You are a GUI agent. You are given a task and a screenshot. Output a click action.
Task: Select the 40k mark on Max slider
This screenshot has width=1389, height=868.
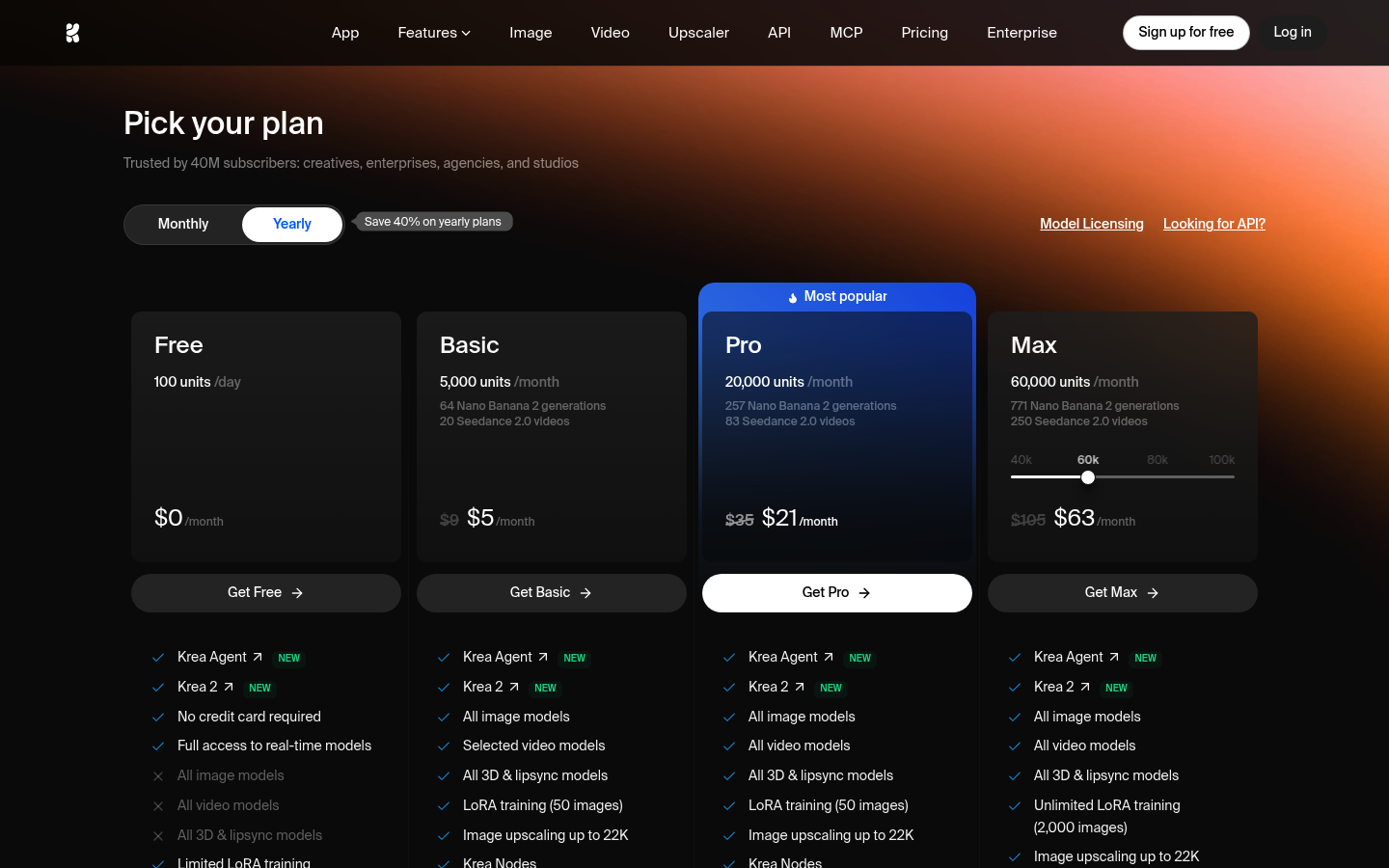[x=1021, y=460]
